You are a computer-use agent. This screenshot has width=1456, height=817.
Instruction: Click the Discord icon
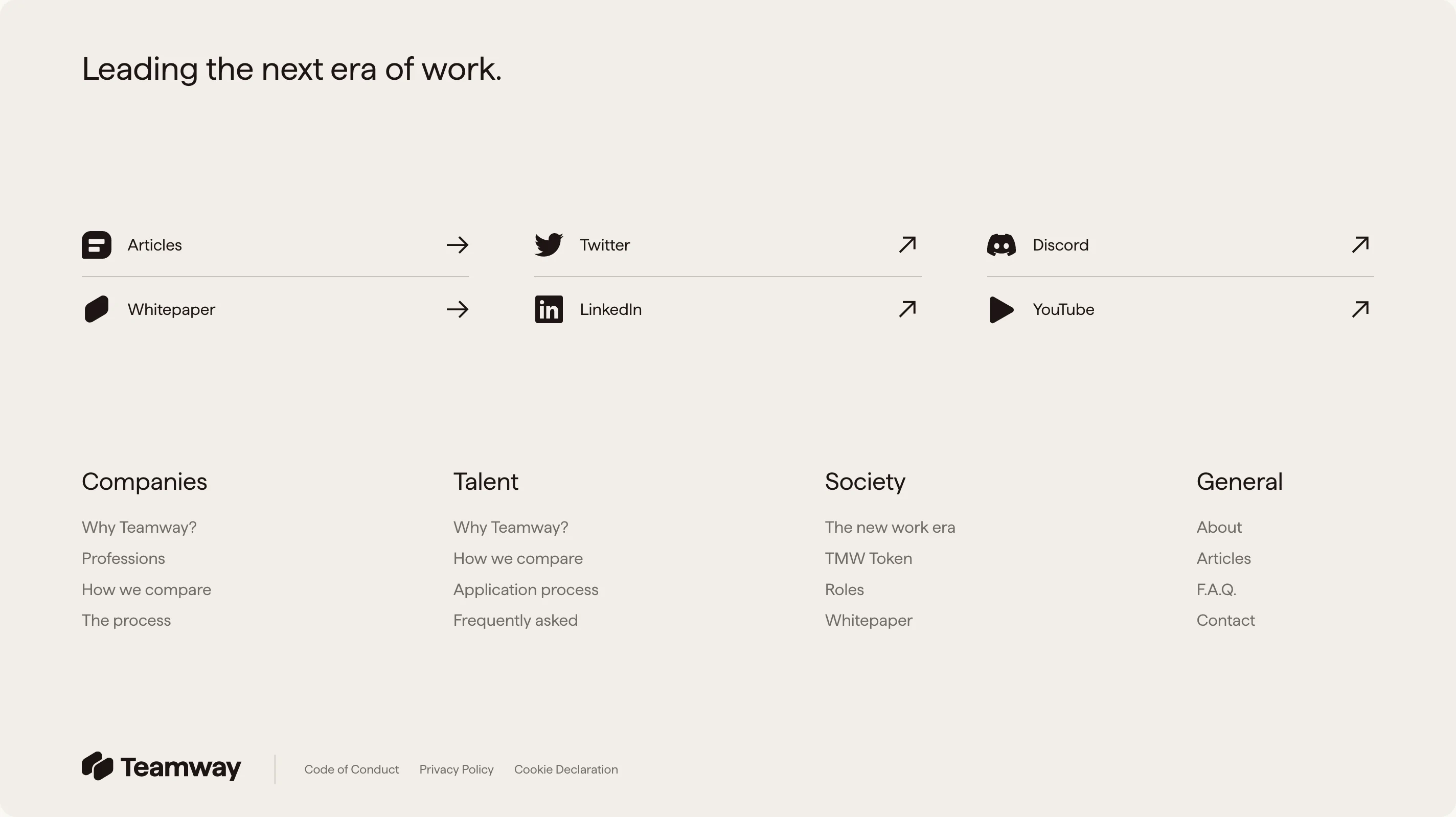click(x=1000, y=244)
